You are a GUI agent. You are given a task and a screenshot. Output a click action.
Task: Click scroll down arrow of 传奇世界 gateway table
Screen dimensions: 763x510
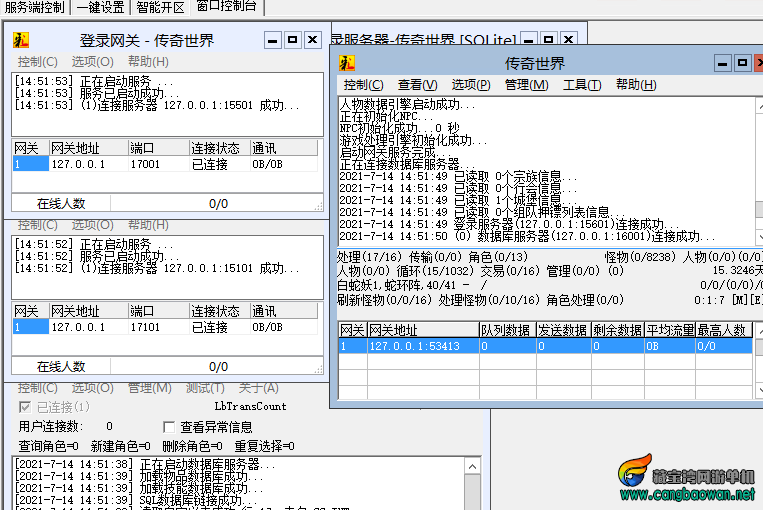(759, 391)
